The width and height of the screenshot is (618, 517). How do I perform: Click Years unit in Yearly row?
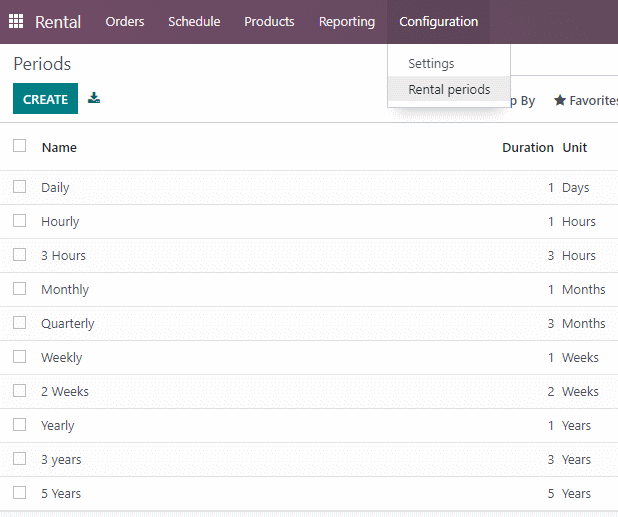click(576, 426)
